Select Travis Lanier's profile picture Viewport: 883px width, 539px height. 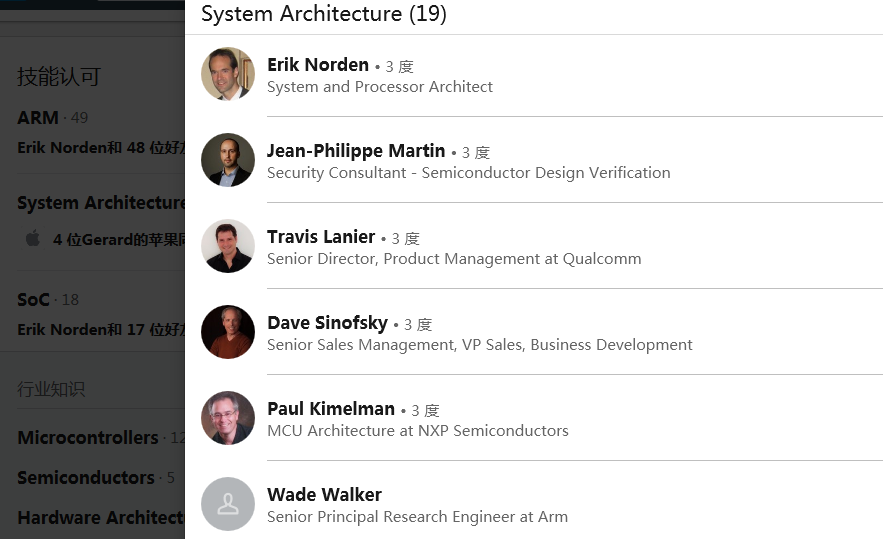(x=228, y=246)
